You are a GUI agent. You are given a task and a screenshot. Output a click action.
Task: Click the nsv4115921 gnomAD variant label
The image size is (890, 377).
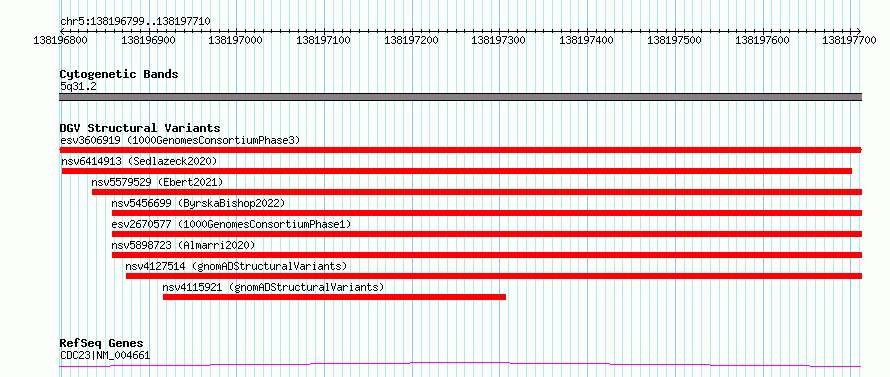click(x=273, y=287)
